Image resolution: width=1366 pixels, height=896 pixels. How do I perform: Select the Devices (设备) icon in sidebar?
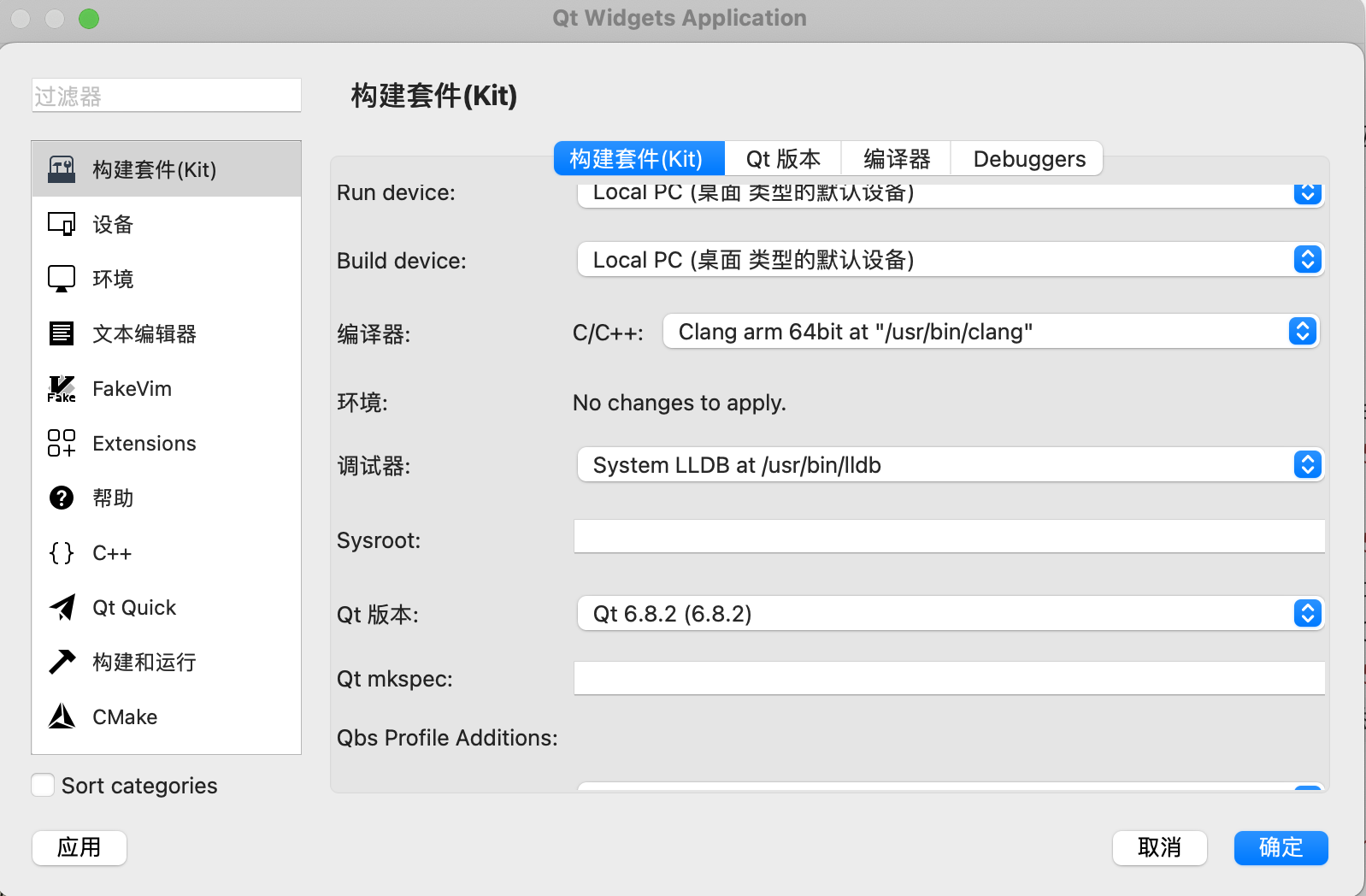pos(62,224)
